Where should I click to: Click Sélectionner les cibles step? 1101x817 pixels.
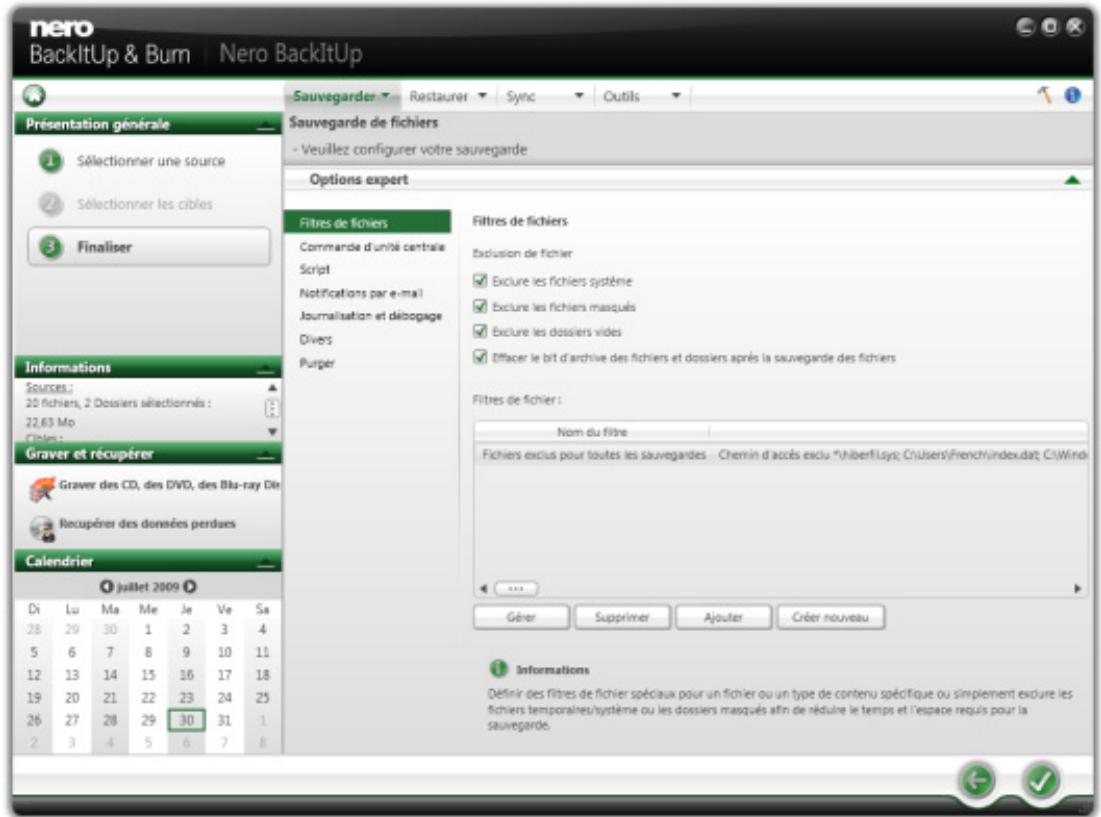[145, 204]
